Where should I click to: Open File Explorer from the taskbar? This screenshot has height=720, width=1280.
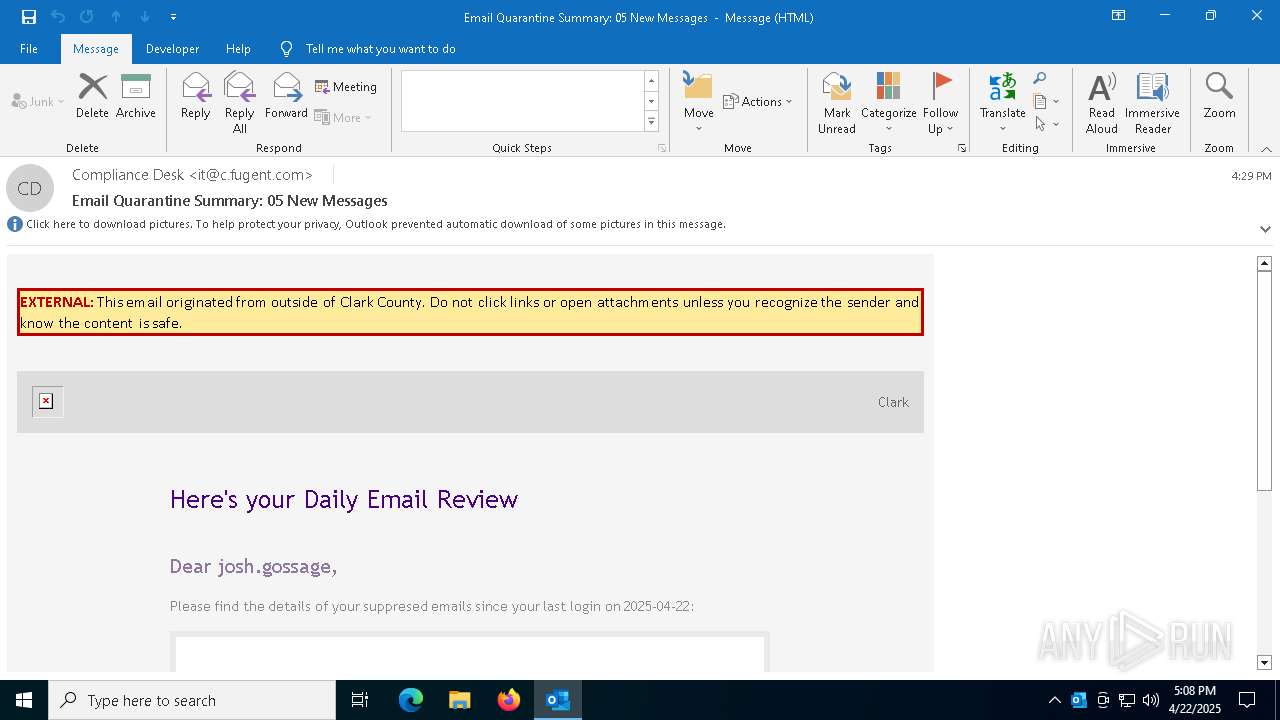click(459, 700)
